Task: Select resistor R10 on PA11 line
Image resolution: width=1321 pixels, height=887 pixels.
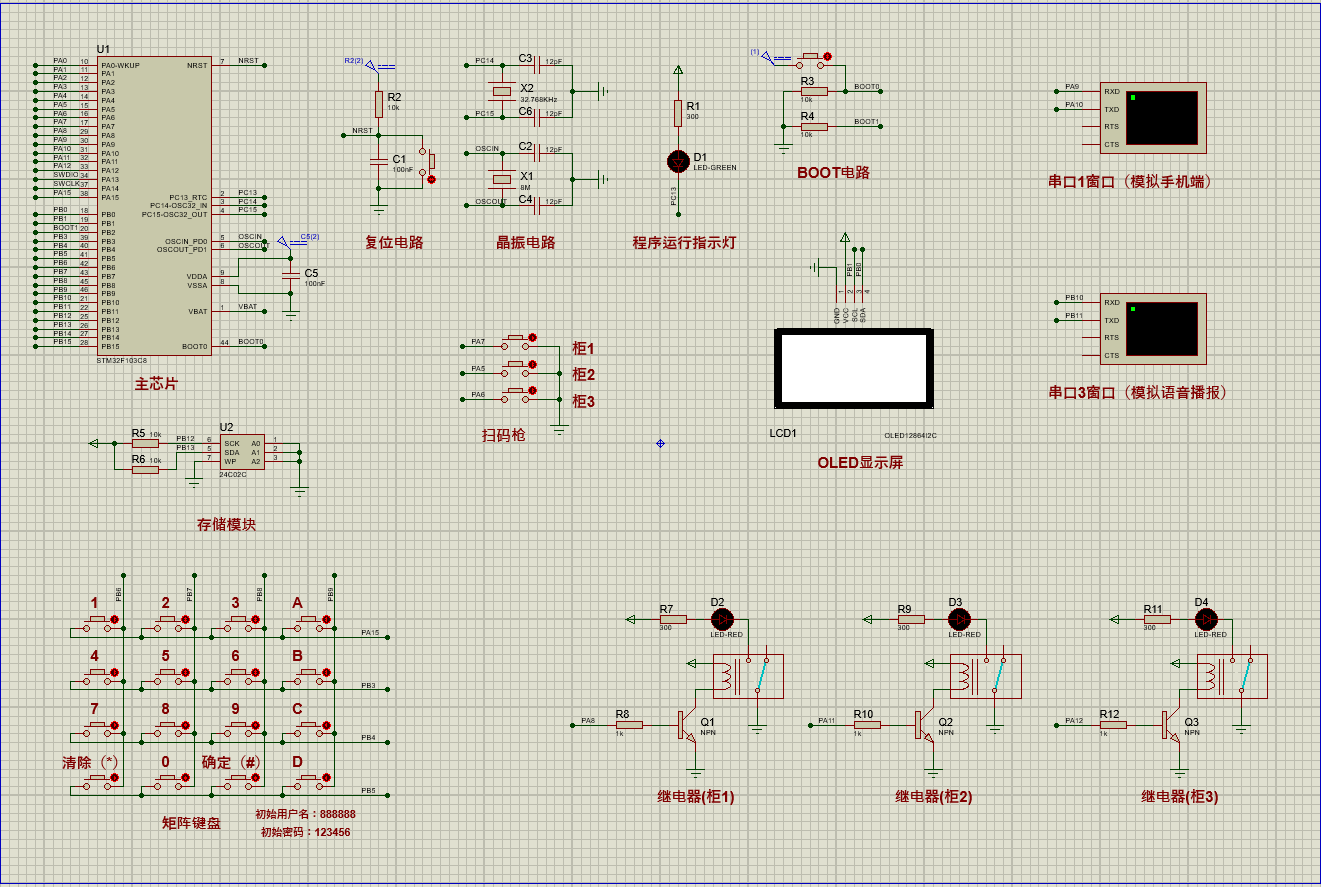Action: click(867, 725)
